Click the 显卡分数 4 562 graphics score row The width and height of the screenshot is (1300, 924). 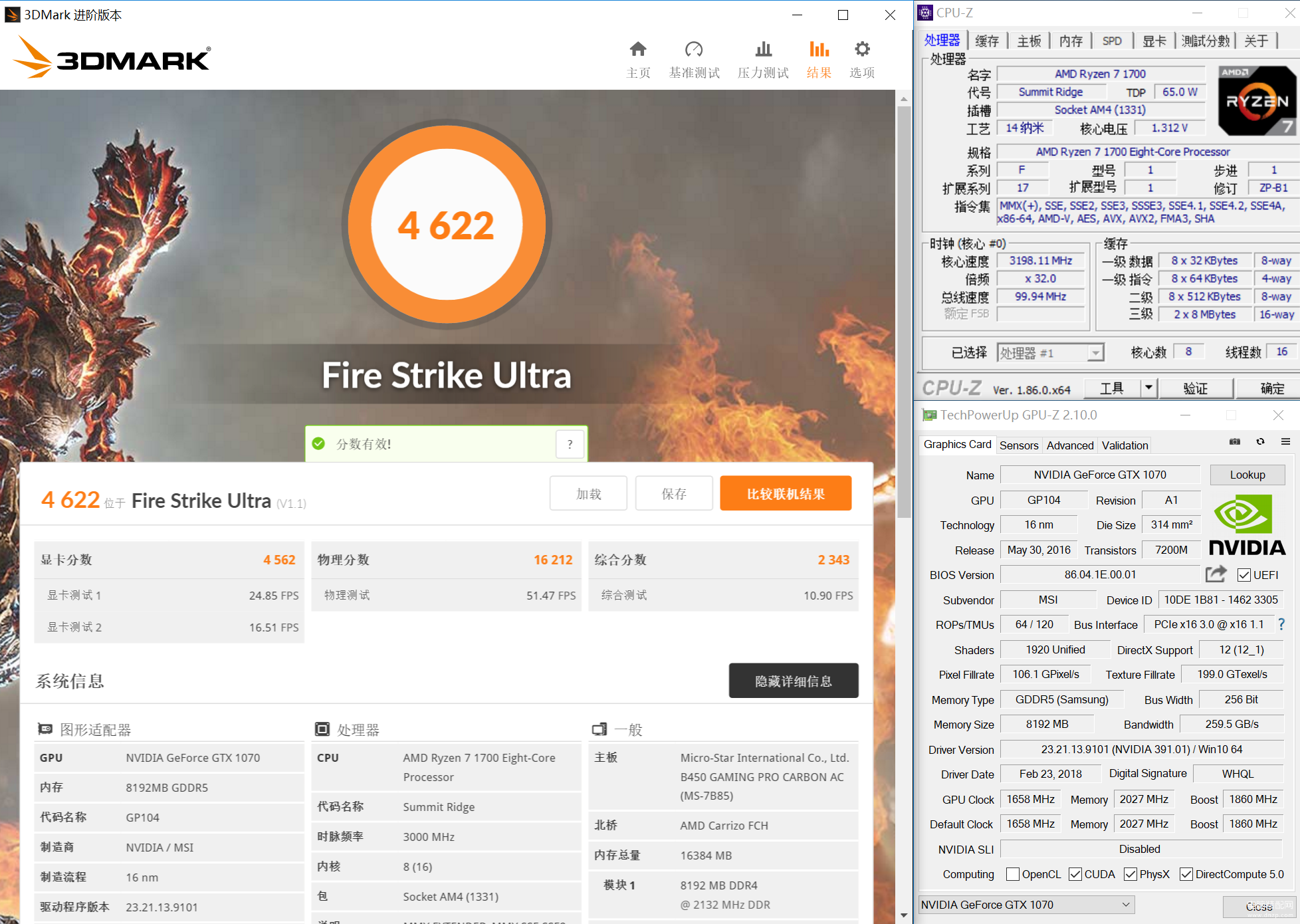[169, 560]
